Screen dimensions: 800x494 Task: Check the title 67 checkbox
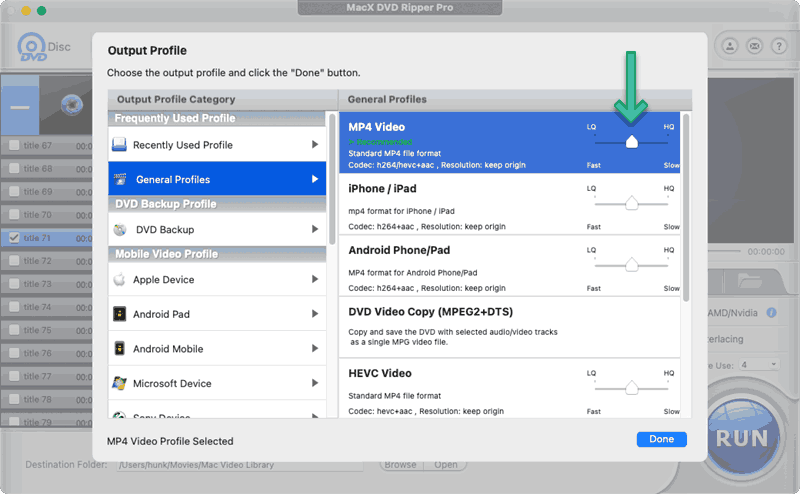pos(14,145)
